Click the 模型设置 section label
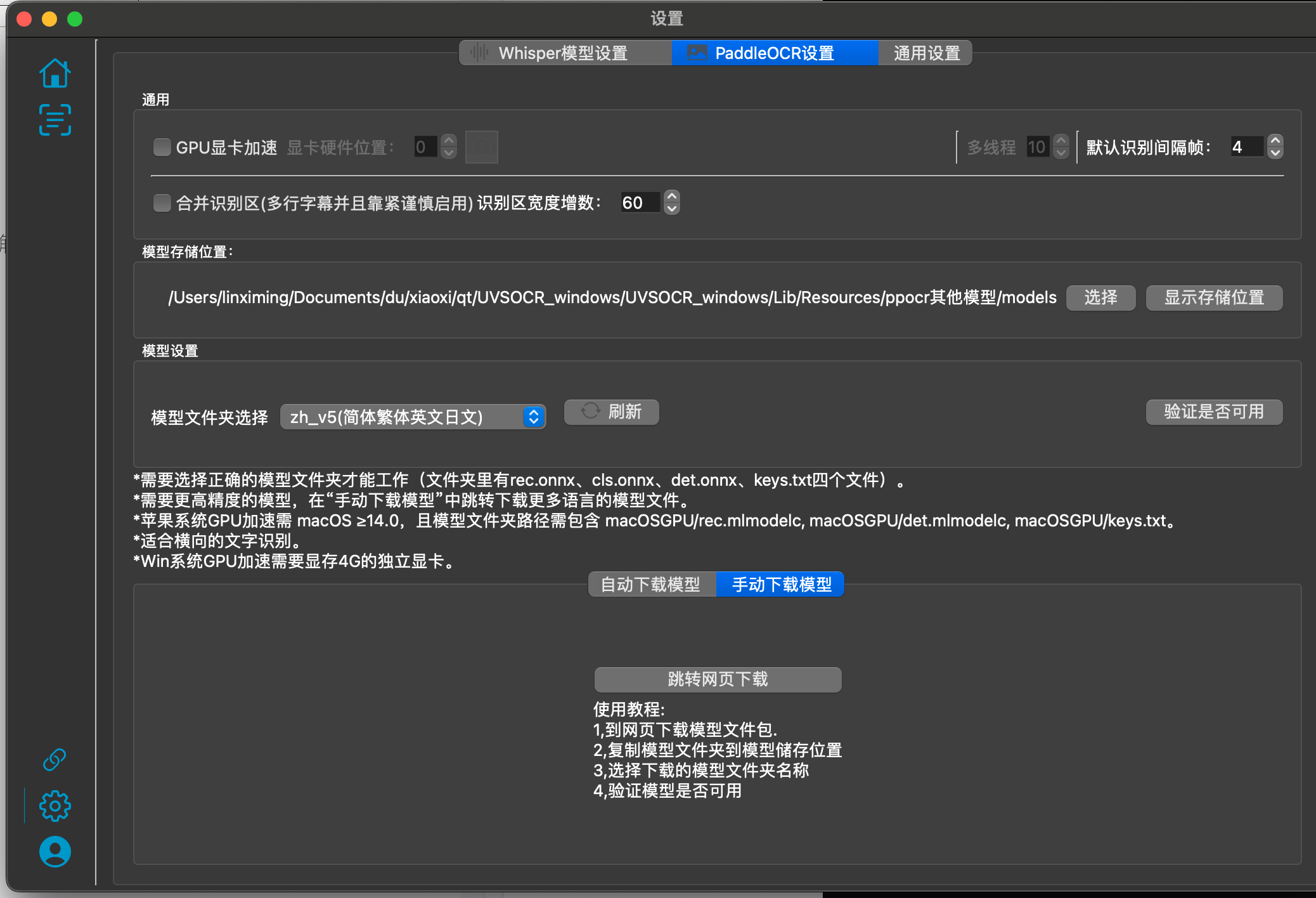1316x898 pixels. click(x=170, y=351)
